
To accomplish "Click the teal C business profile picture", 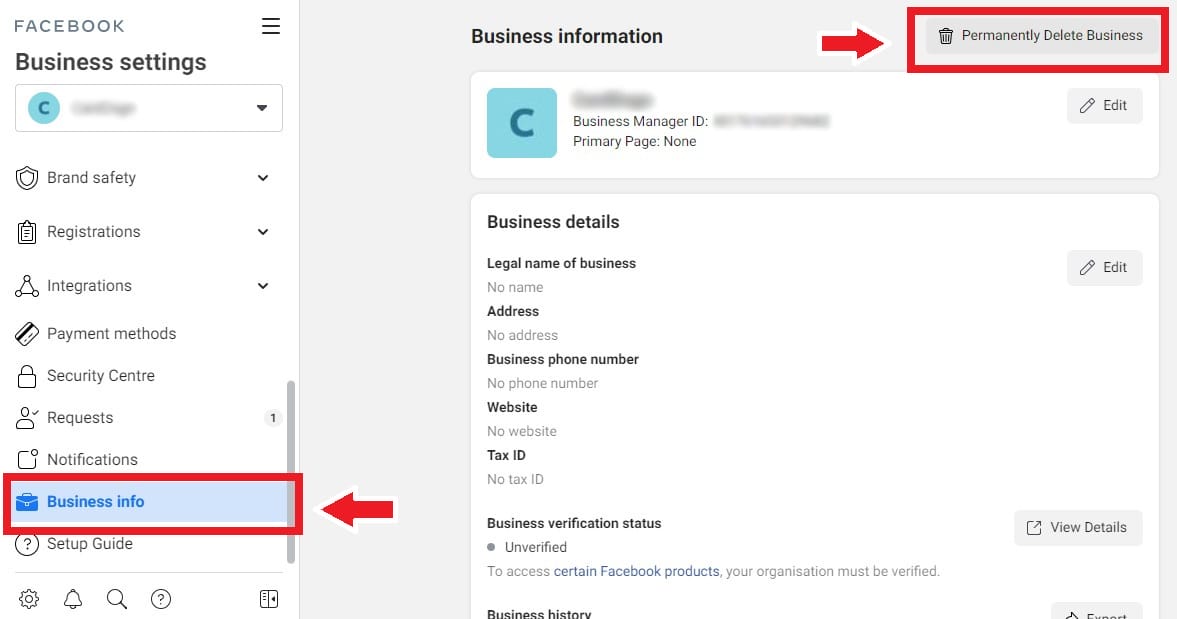I will tap(522, 123).
